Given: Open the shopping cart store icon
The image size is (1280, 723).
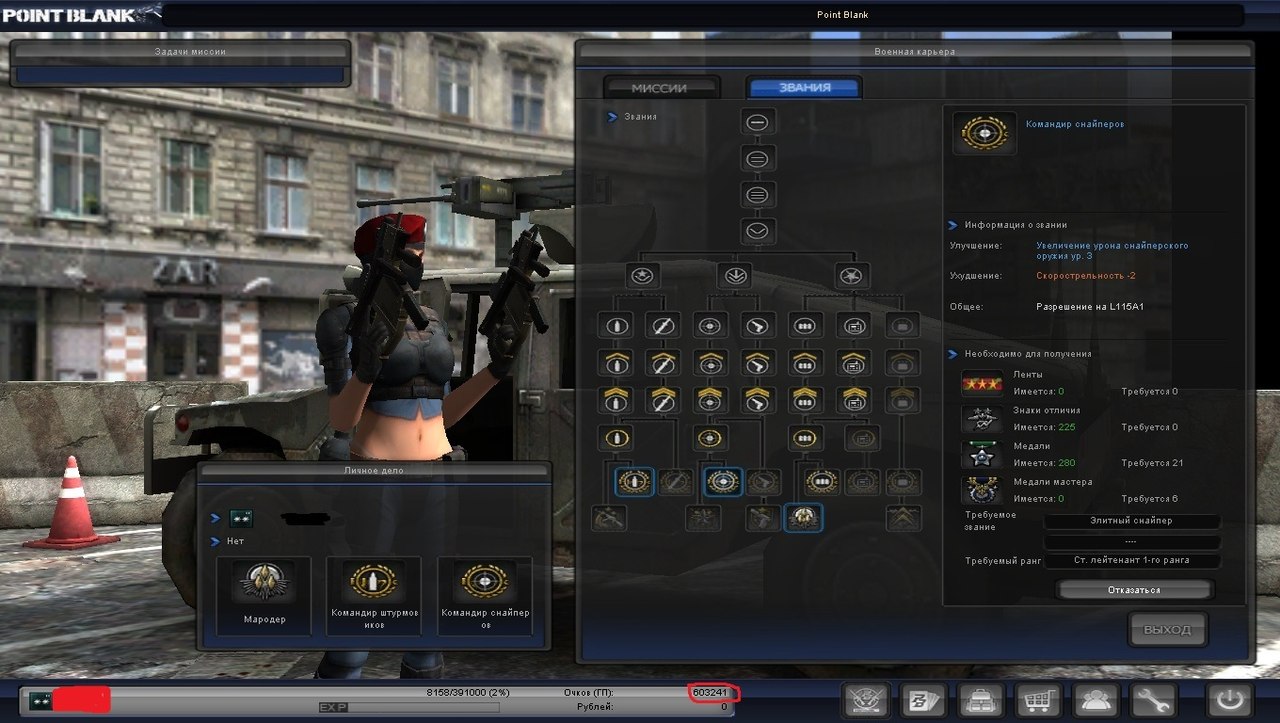Looking at the screenshot, I should pos(1041,699).
